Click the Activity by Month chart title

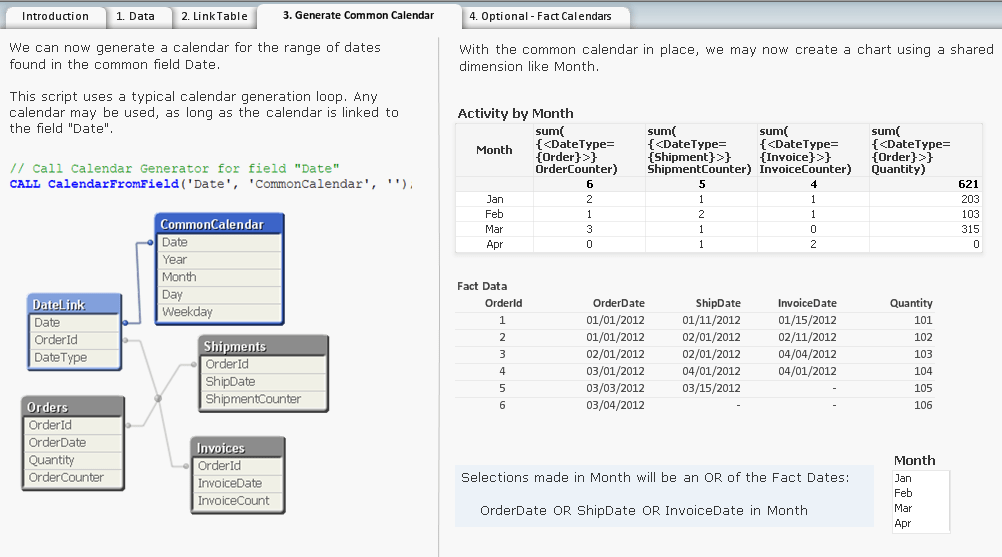(515, 114)
